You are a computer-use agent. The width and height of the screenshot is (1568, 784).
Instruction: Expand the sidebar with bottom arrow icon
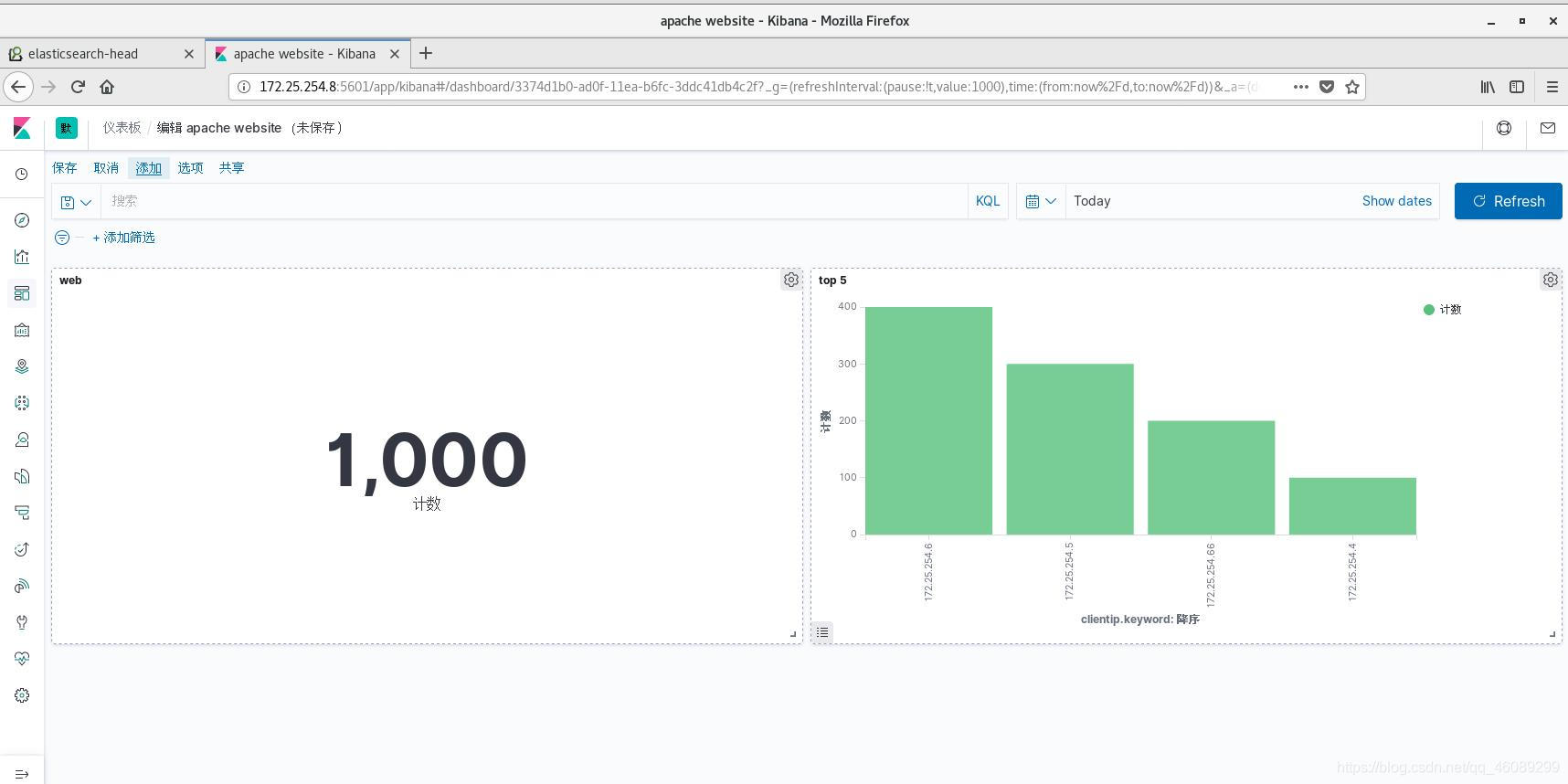[x=22, y=774]
